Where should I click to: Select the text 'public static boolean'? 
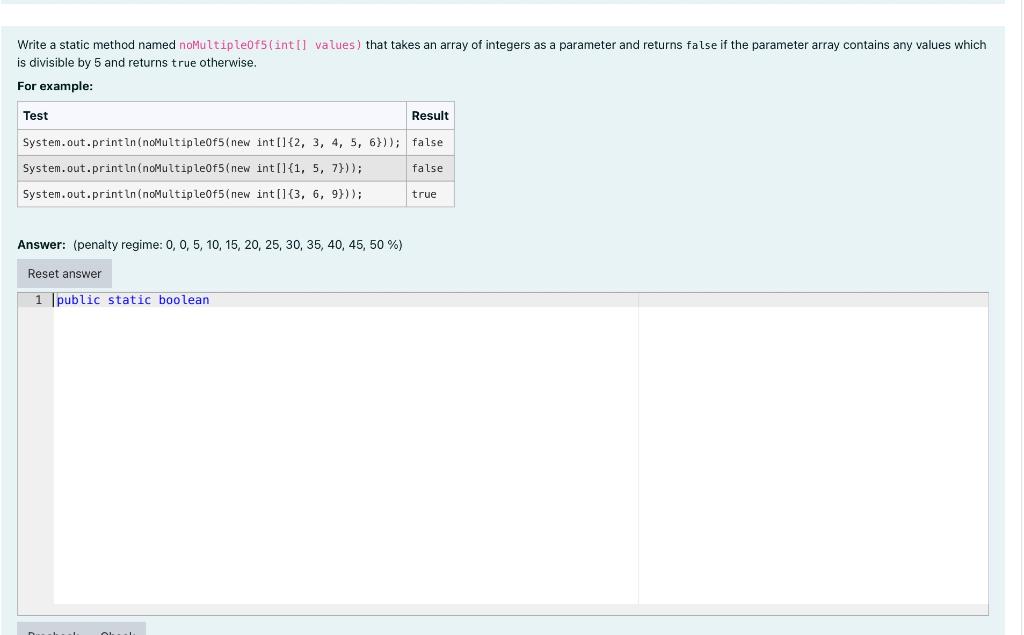point(131,299)
